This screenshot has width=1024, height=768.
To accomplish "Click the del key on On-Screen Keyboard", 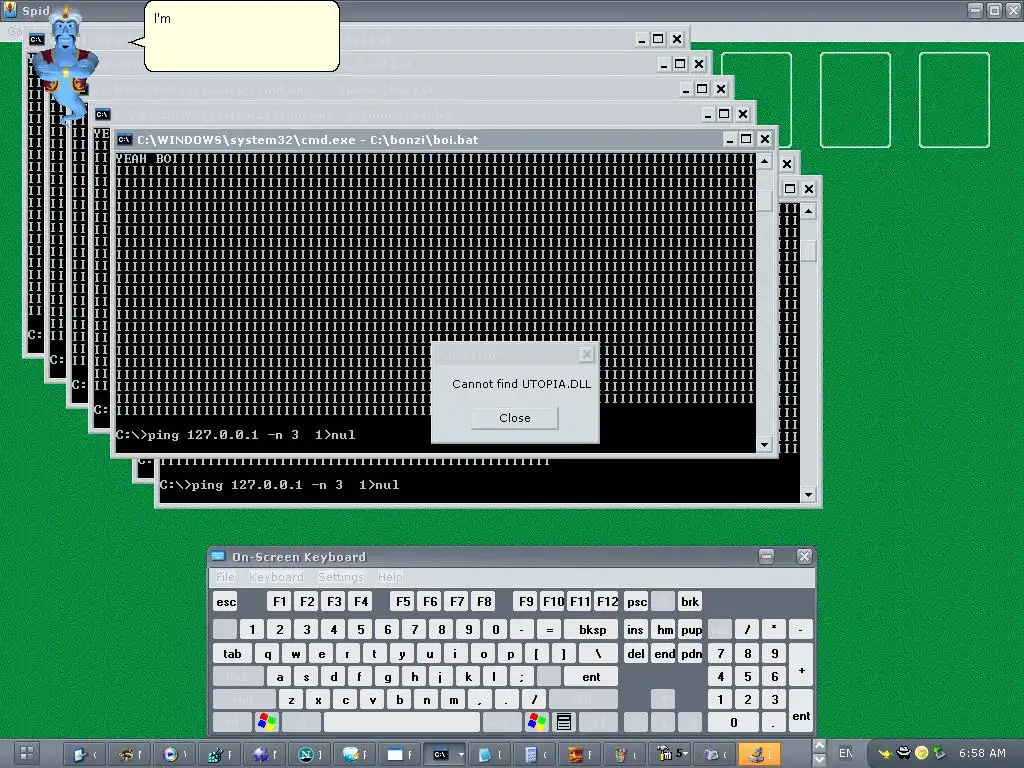I will pos(635,654).
